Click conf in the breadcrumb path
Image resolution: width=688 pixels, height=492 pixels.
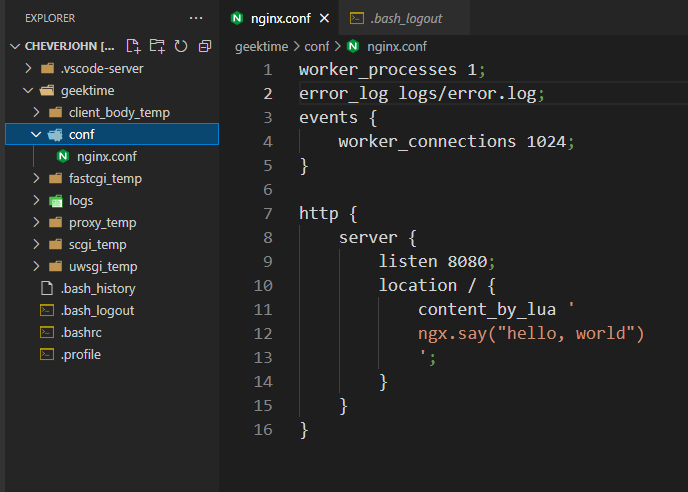[x=316, y=47]
